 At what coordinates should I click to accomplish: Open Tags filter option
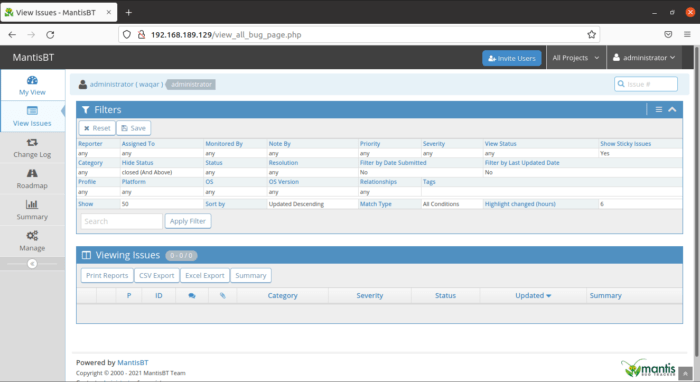coord(429,182)
